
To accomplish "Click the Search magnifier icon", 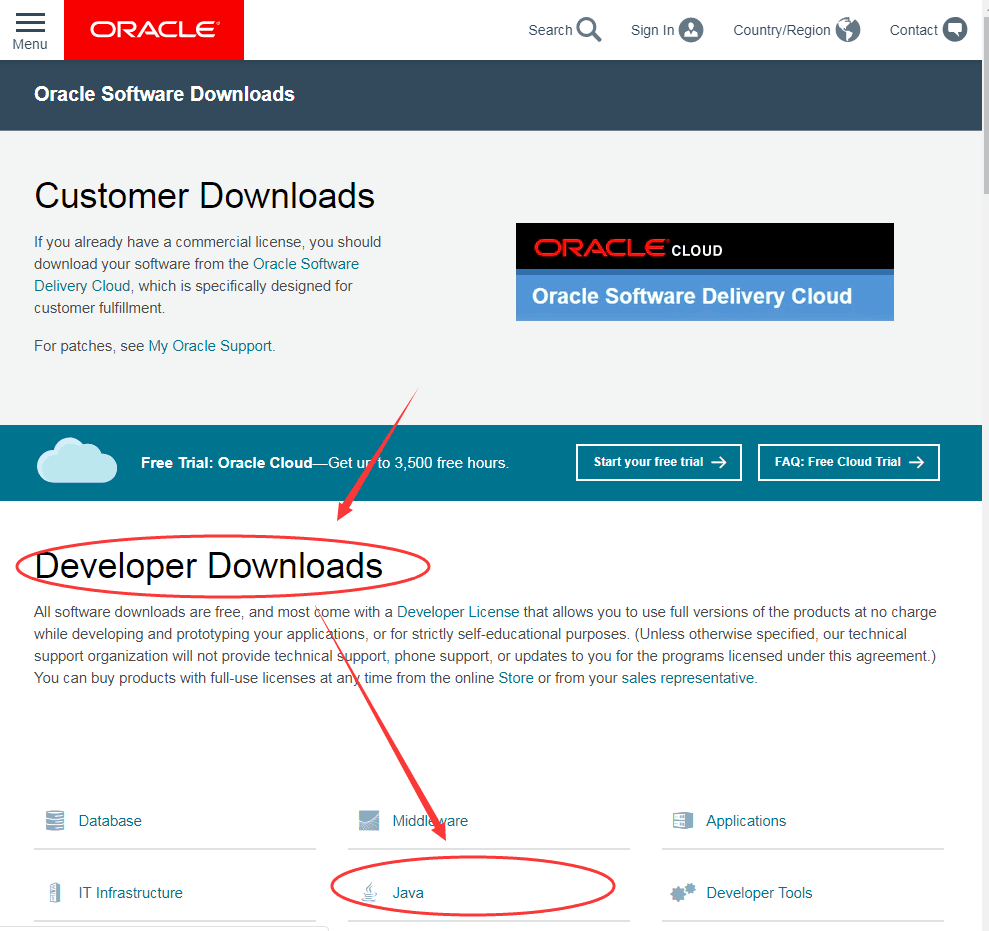I will coord(589,30).
